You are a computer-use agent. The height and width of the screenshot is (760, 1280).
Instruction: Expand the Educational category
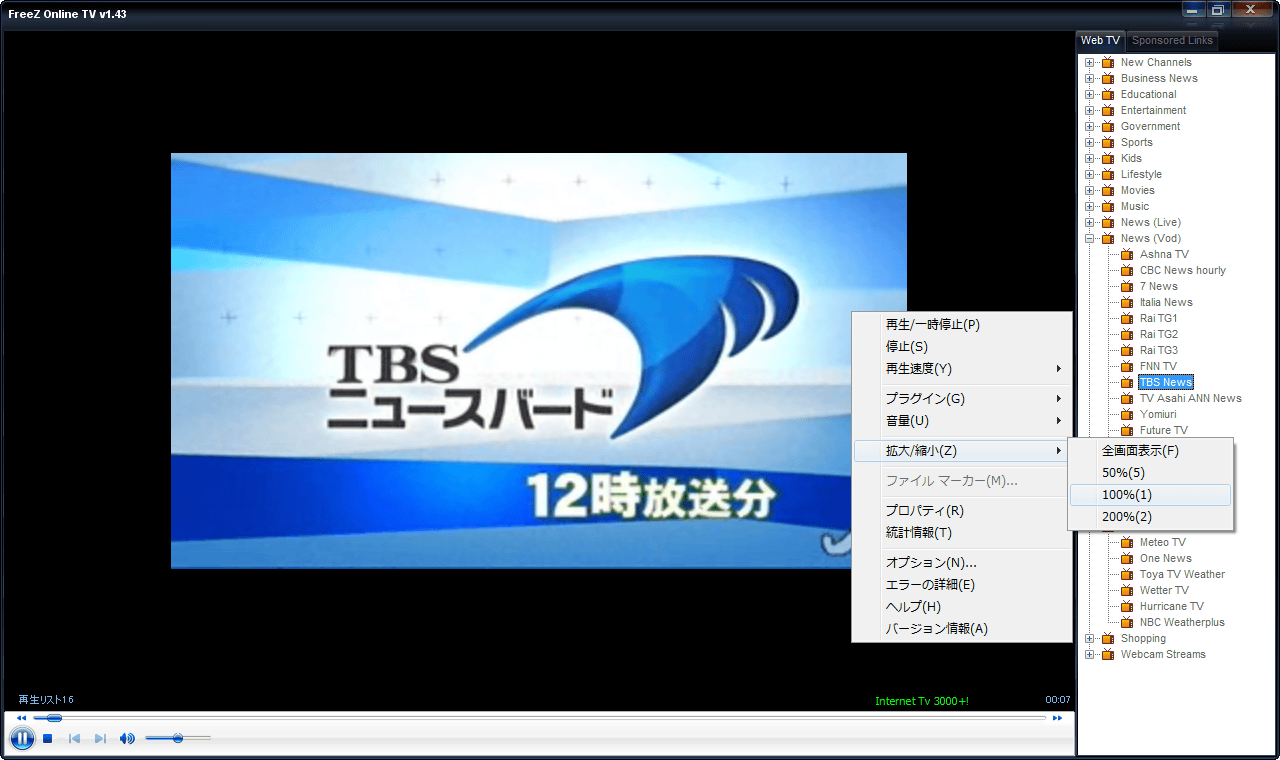click(x=1090, y=95)
